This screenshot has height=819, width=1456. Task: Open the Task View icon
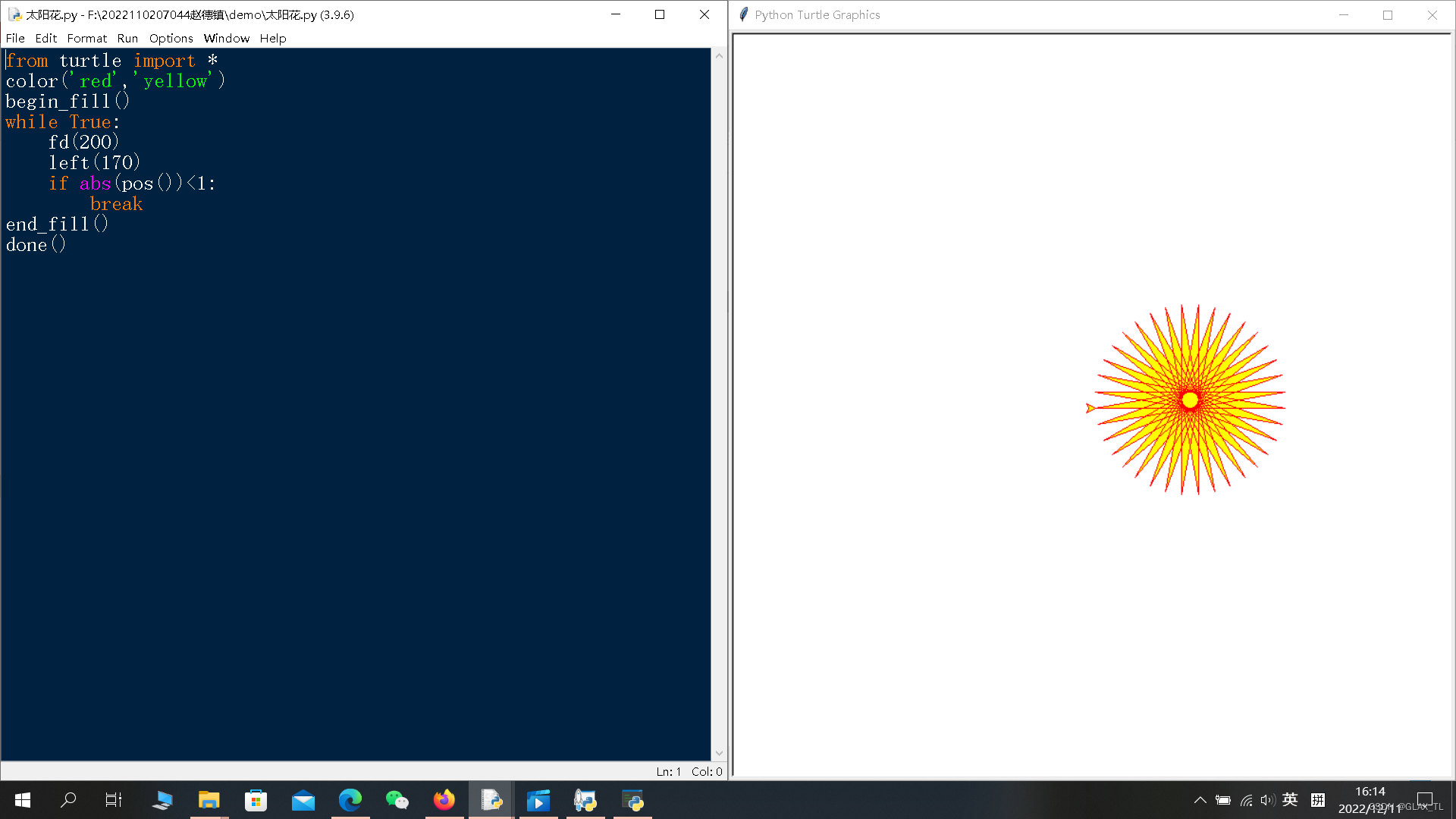point(114,800)
